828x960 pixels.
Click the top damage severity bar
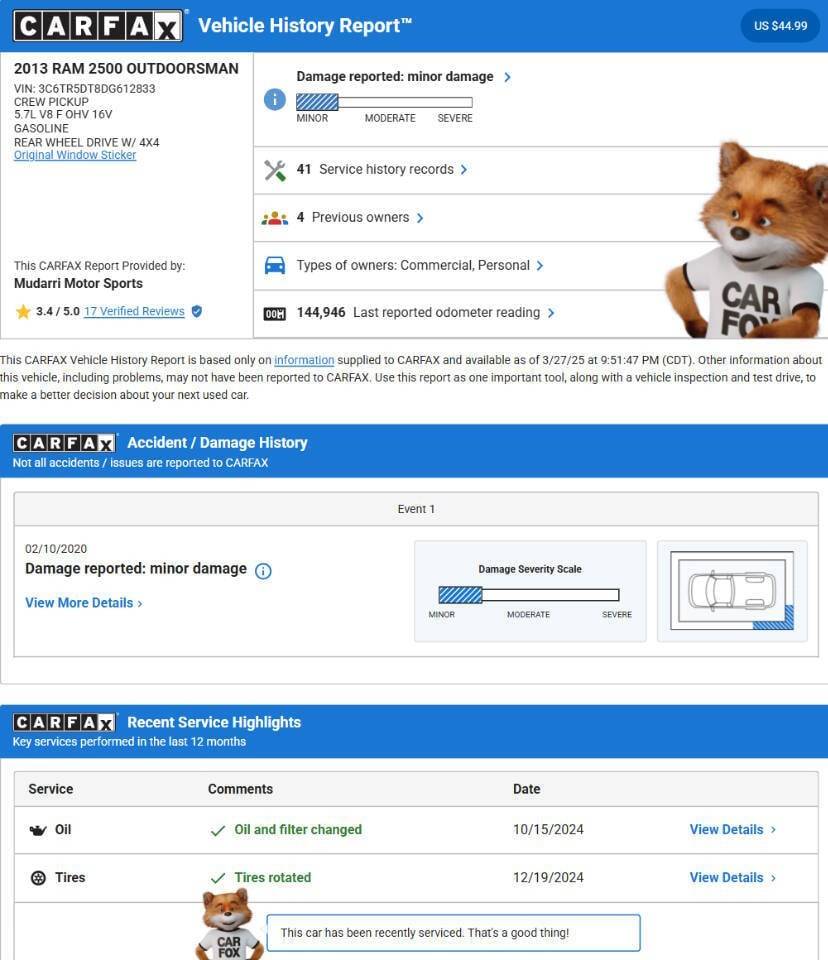click(384, 102)
